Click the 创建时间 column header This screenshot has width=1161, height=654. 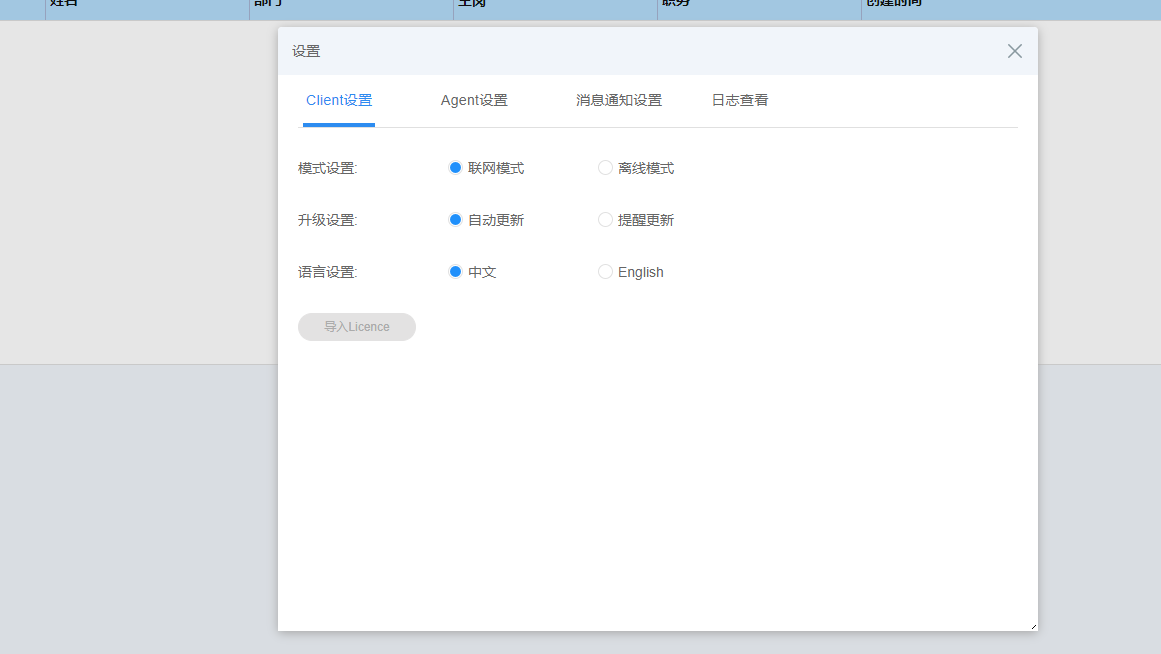894,4
